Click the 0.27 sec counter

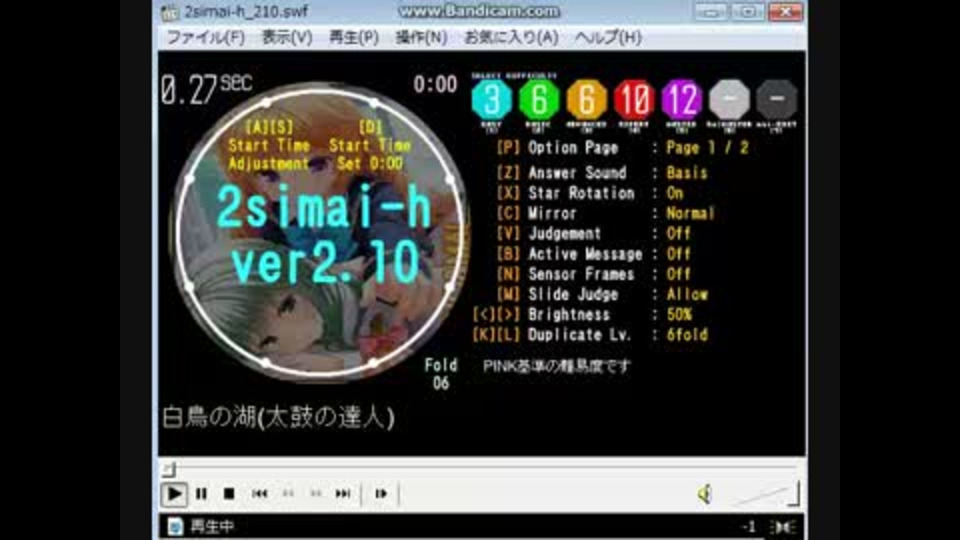click(206, 89)
